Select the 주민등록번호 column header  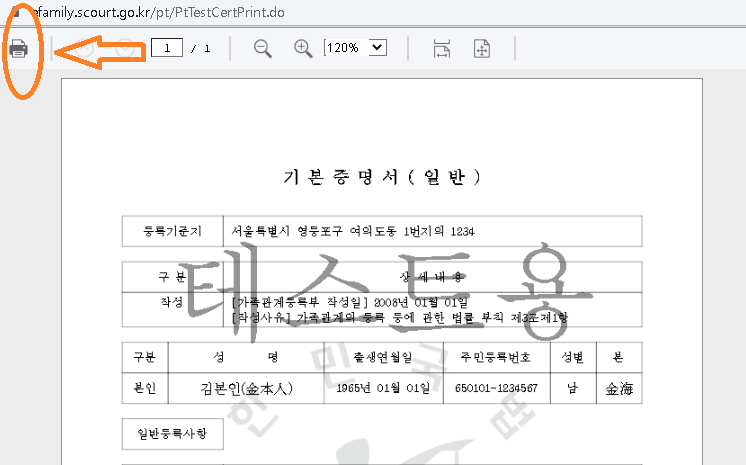pos(496,357)
